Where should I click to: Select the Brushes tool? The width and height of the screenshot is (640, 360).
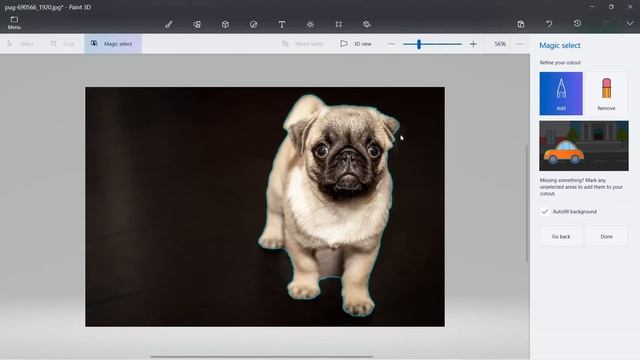coord(169,24)
